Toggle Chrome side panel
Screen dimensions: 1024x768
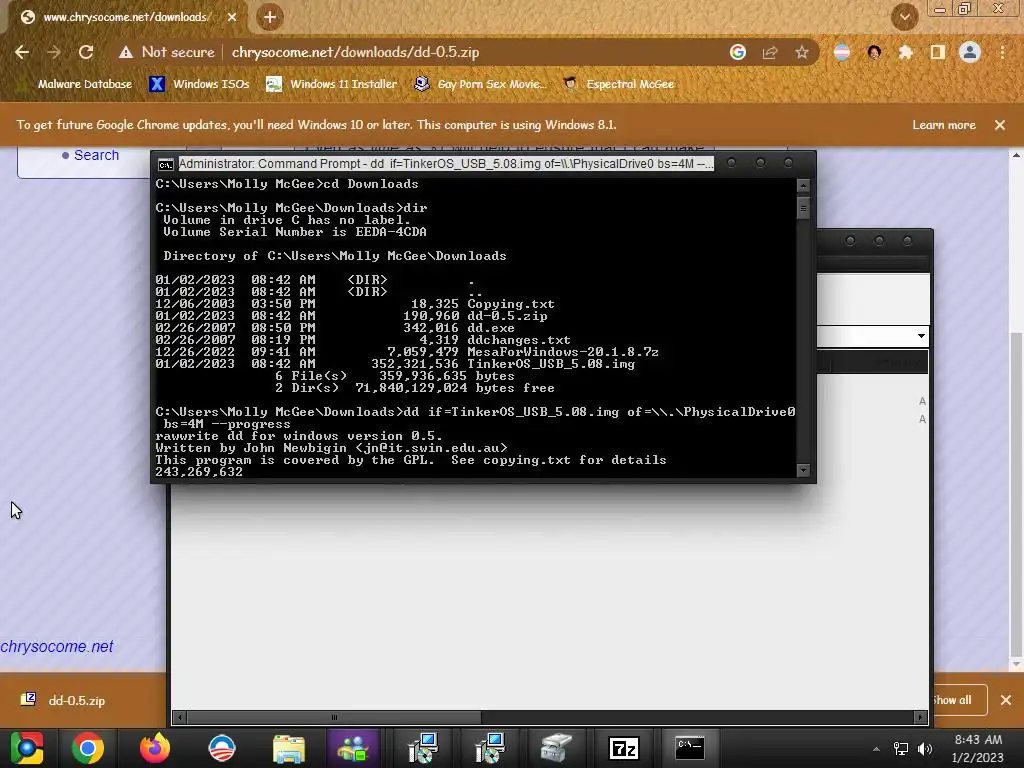[x=938, y=52]
